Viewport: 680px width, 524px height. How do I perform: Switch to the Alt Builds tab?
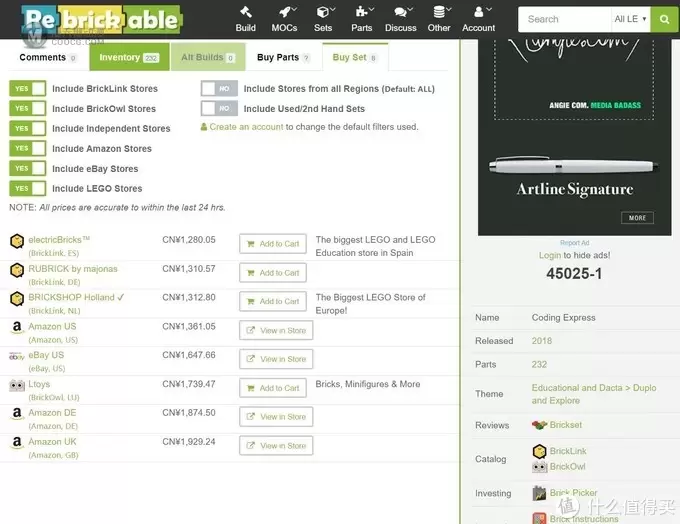(208, 57)
